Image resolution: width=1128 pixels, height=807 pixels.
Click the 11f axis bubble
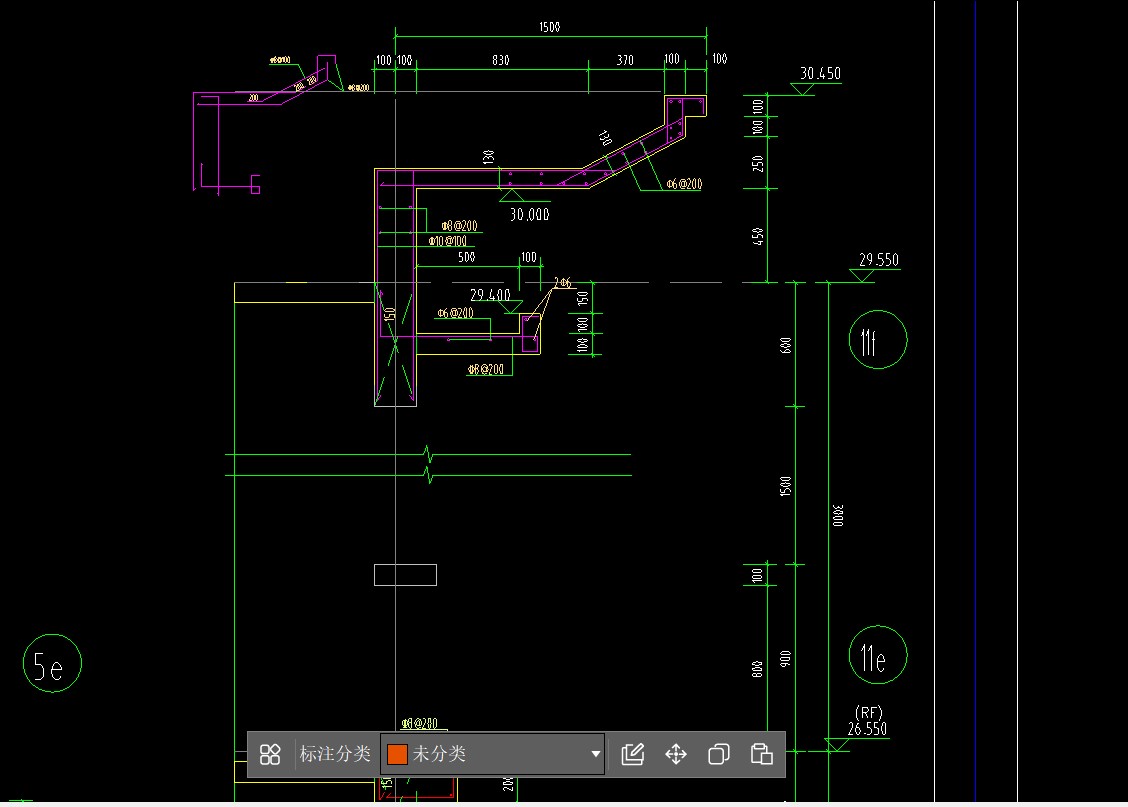point(878,339)
